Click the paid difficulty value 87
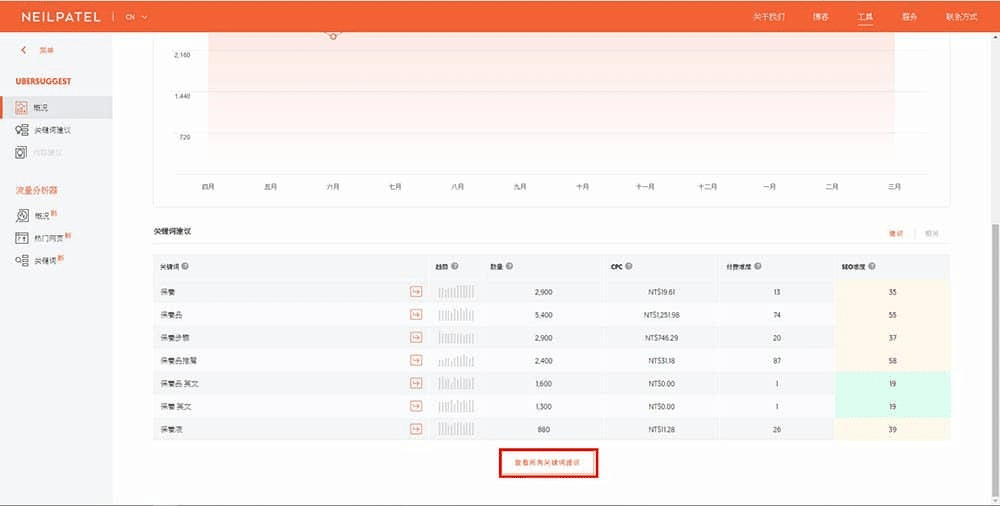Screen dimensions: 1000x506 click(777, 361)
